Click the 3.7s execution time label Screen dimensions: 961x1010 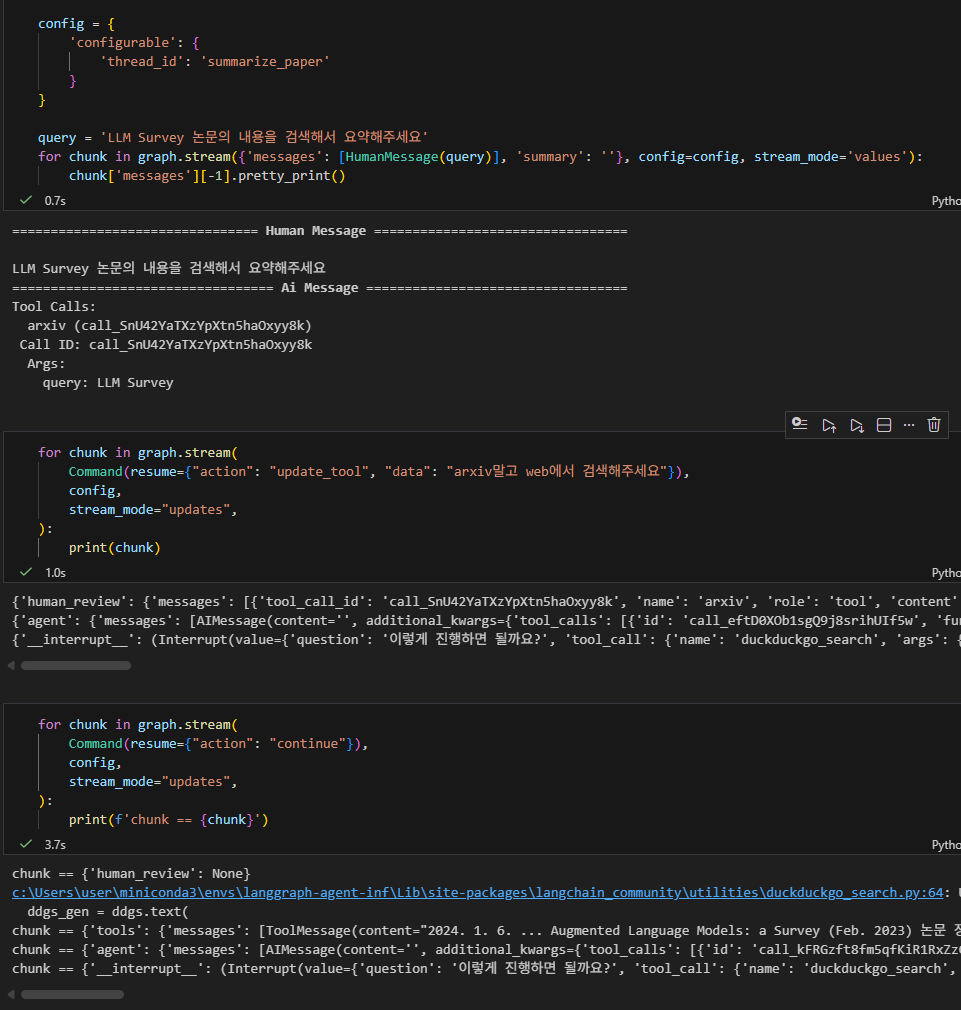(x=55, y=844)
